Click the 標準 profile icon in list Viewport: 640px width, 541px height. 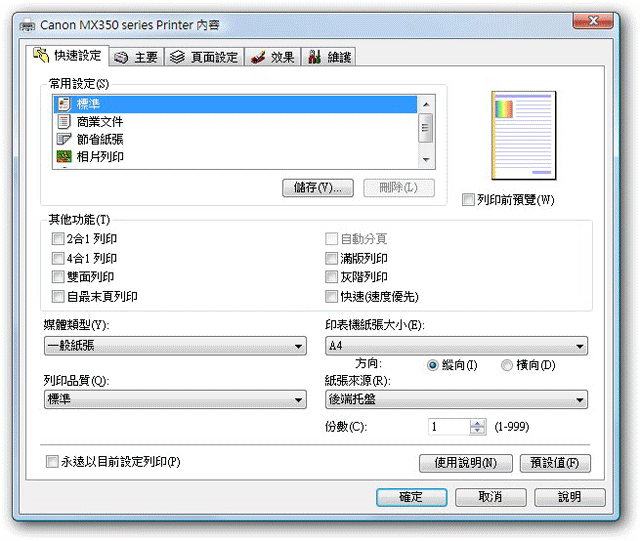tap(64, 104)
